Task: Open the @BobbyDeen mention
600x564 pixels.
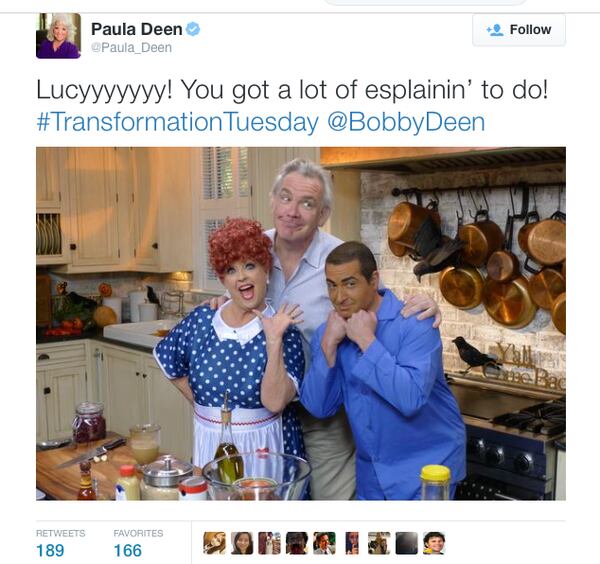Action: tap(406, 122)
